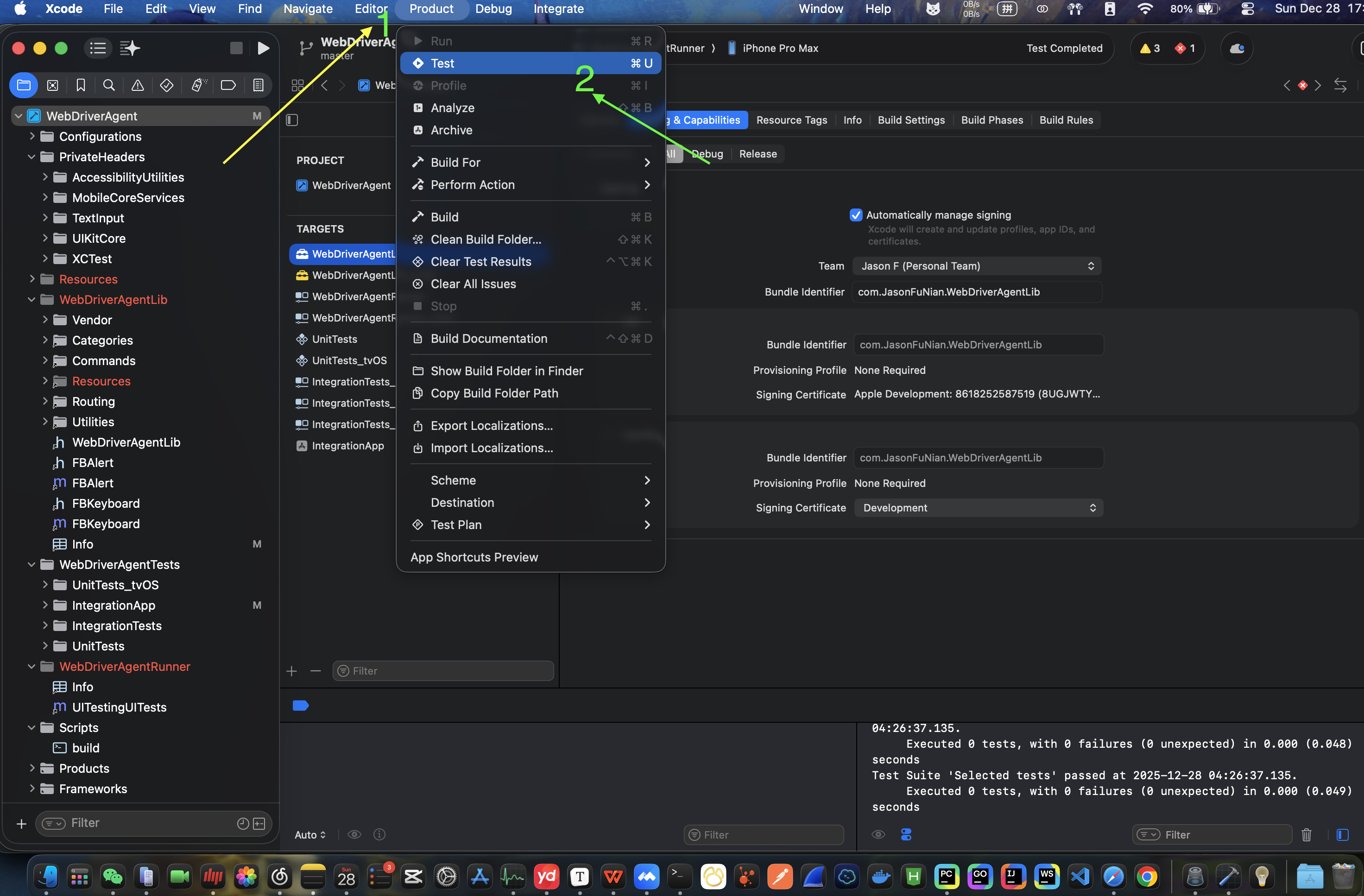
Task: Expand the Configurations folder in navigator
Action: point(32,136)
